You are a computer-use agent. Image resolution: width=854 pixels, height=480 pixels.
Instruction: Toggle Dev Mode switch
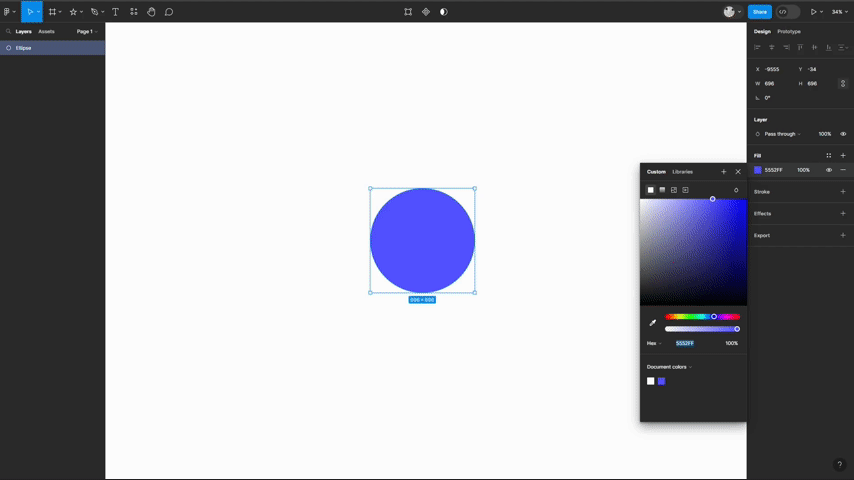(788, 11)
